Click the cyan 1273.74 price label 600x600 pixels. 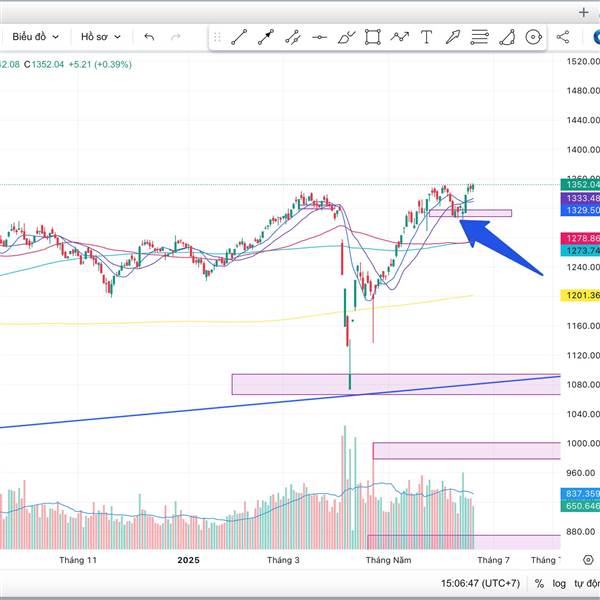(580, 250)
